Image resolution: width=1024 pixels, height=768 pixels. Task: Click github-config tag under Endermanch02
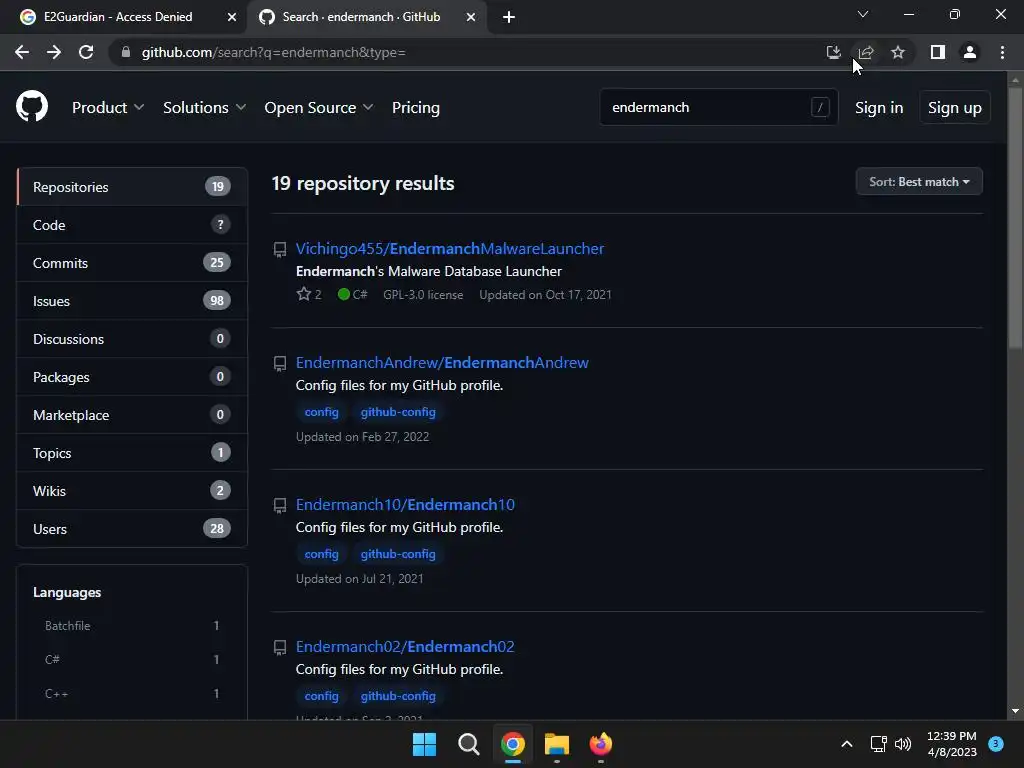[398, 696]
